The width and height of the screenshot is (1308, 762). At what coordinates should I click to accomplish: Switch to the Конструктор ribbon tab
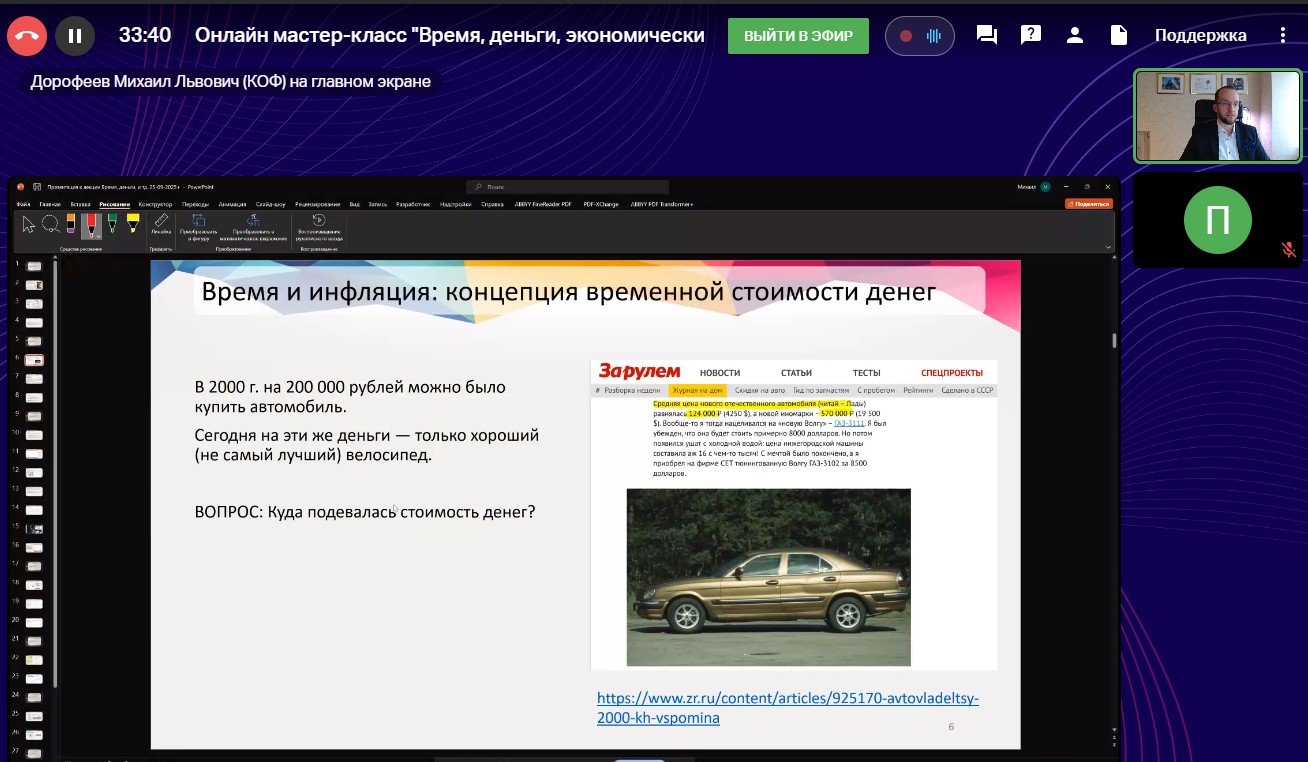(155, 204)
